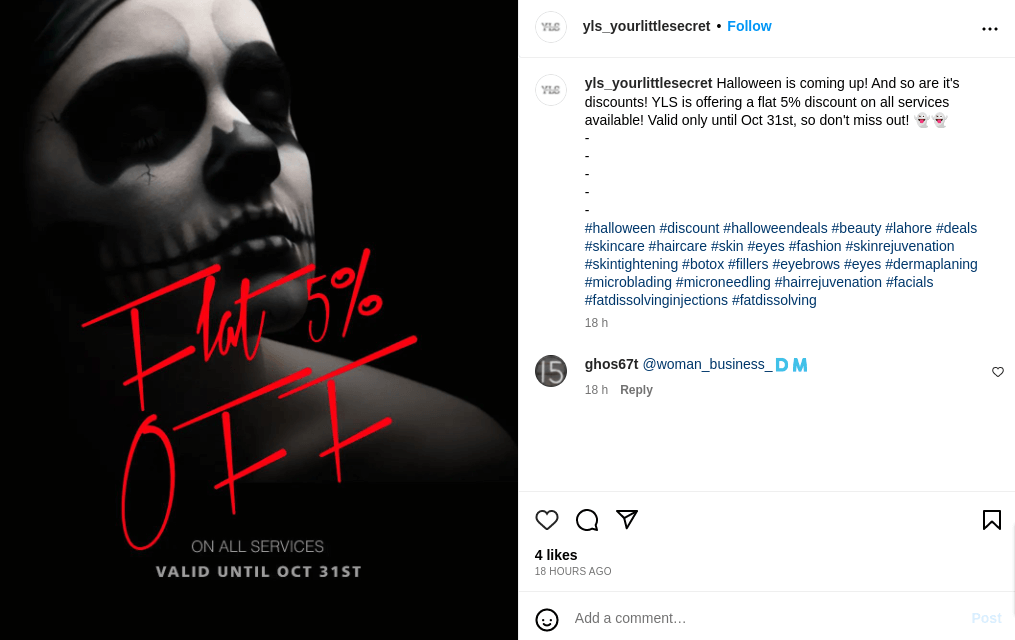Open the #microblading hashtag
The width and height of the screenshot is (1015, 640).
click(x=628, y=282)
